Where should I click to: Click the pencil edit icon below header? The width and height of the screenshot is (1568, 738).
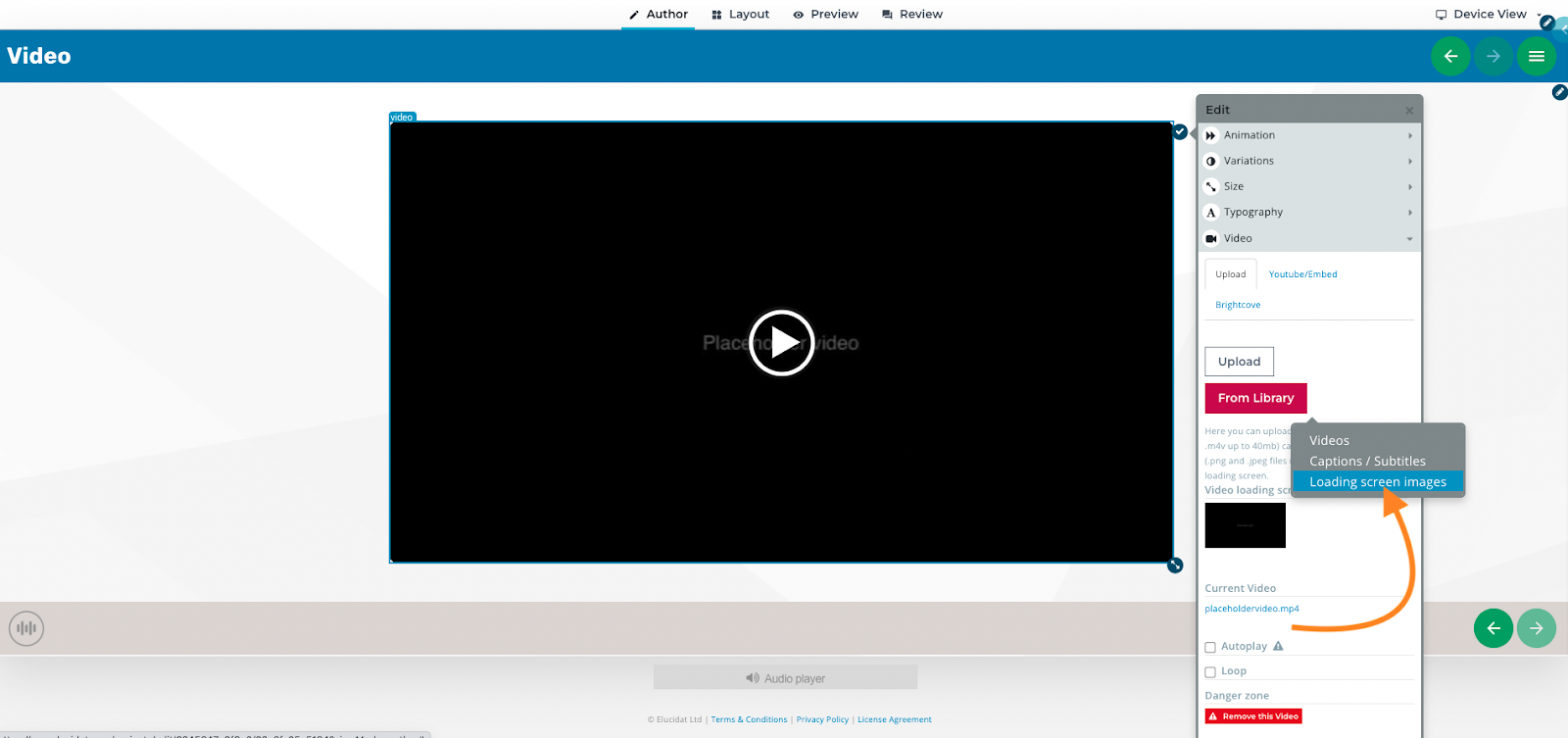tap(1559, 92)
